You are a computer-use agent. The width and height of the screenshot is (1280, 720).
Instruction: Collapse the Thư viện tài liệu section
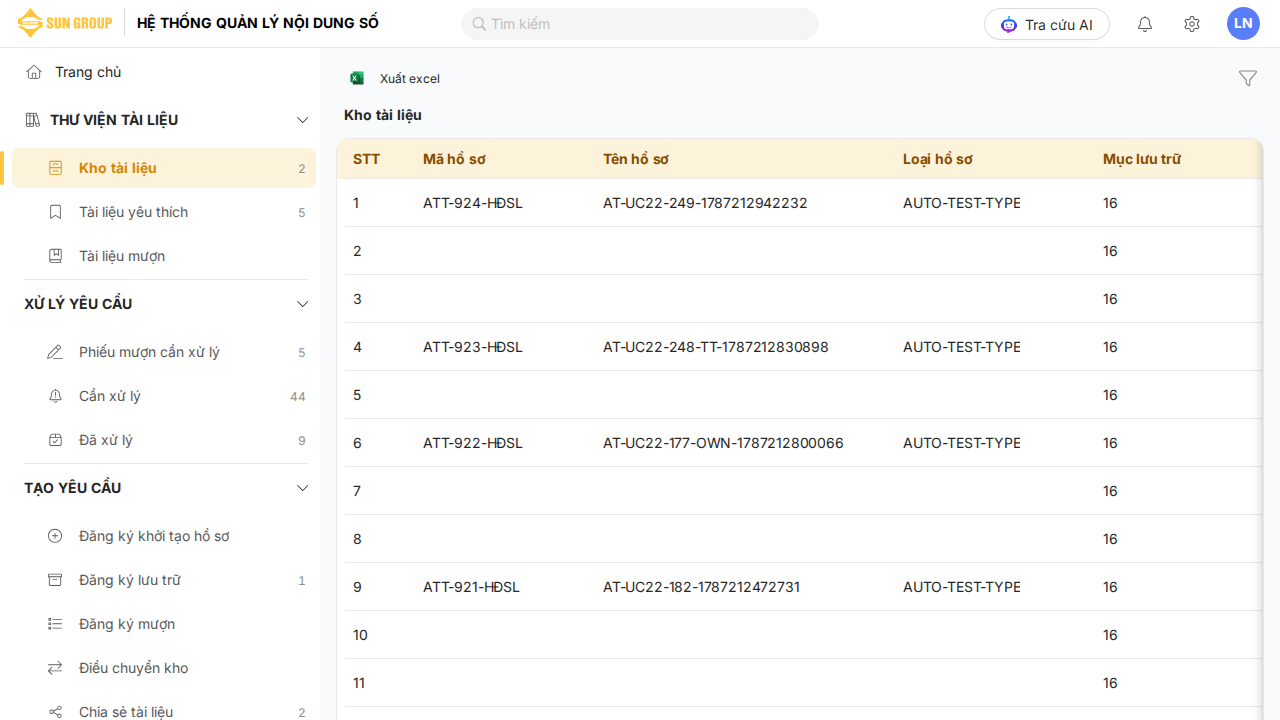[x=303, y=120]
